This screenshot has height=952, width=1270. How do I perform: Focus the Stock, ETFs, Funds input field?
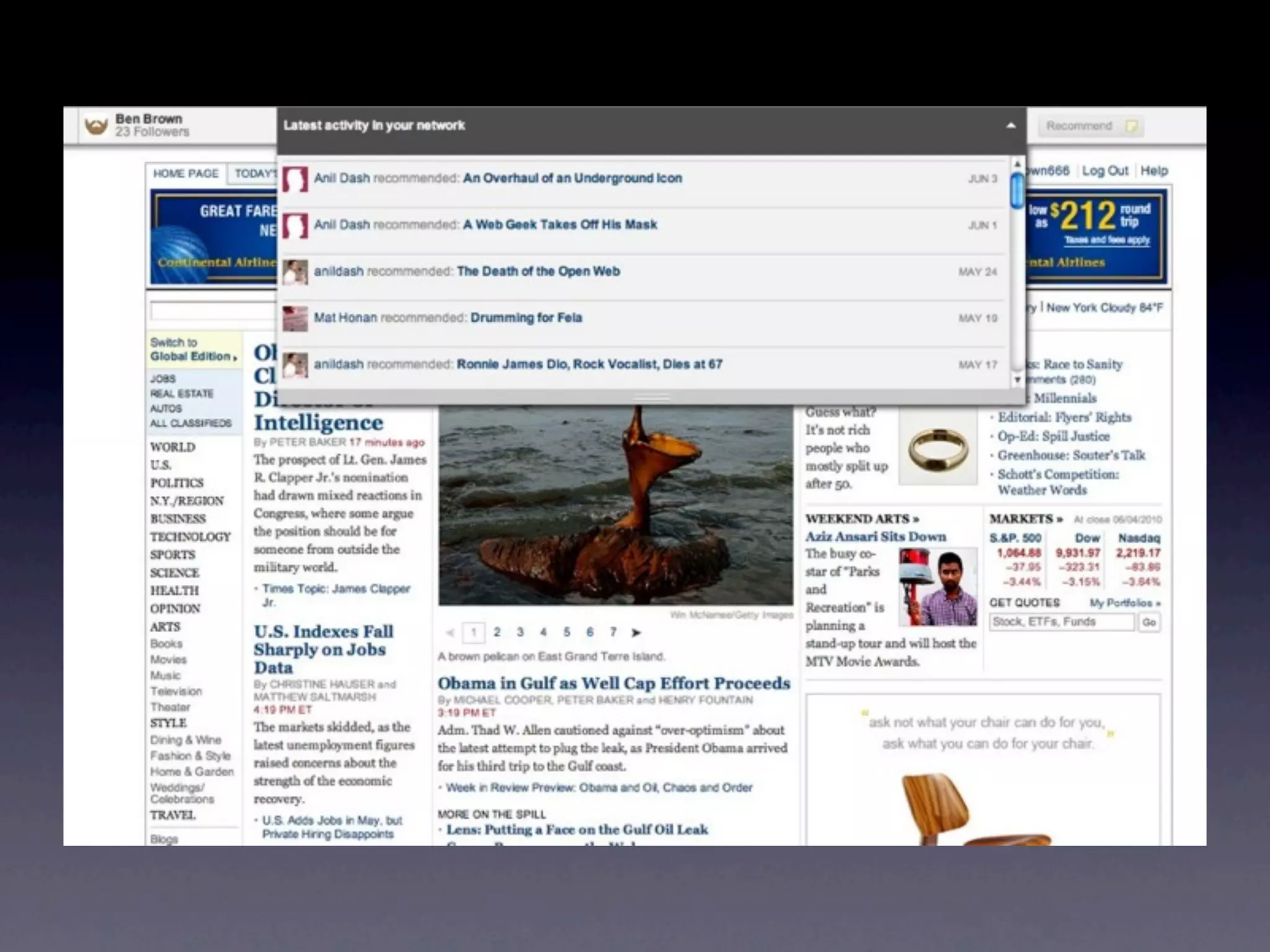pos(1061,622)
